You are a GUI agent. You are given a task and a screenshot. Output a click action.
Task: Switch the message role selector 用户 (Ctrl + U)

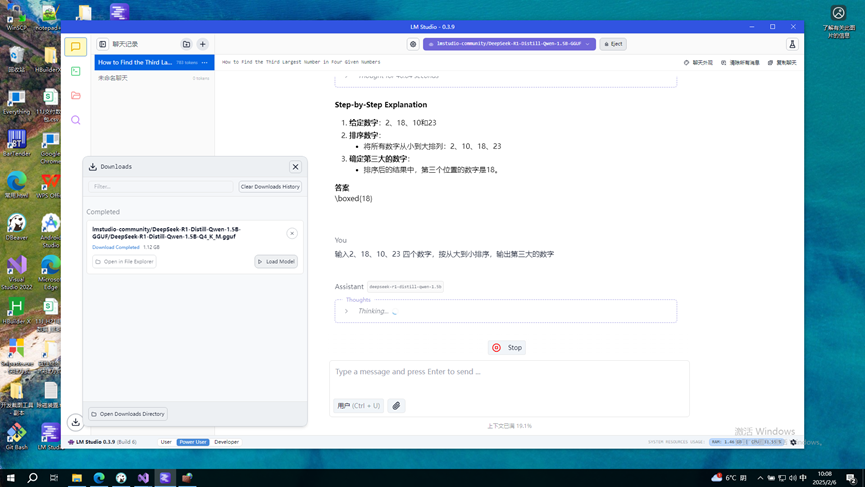coord(359,406)
